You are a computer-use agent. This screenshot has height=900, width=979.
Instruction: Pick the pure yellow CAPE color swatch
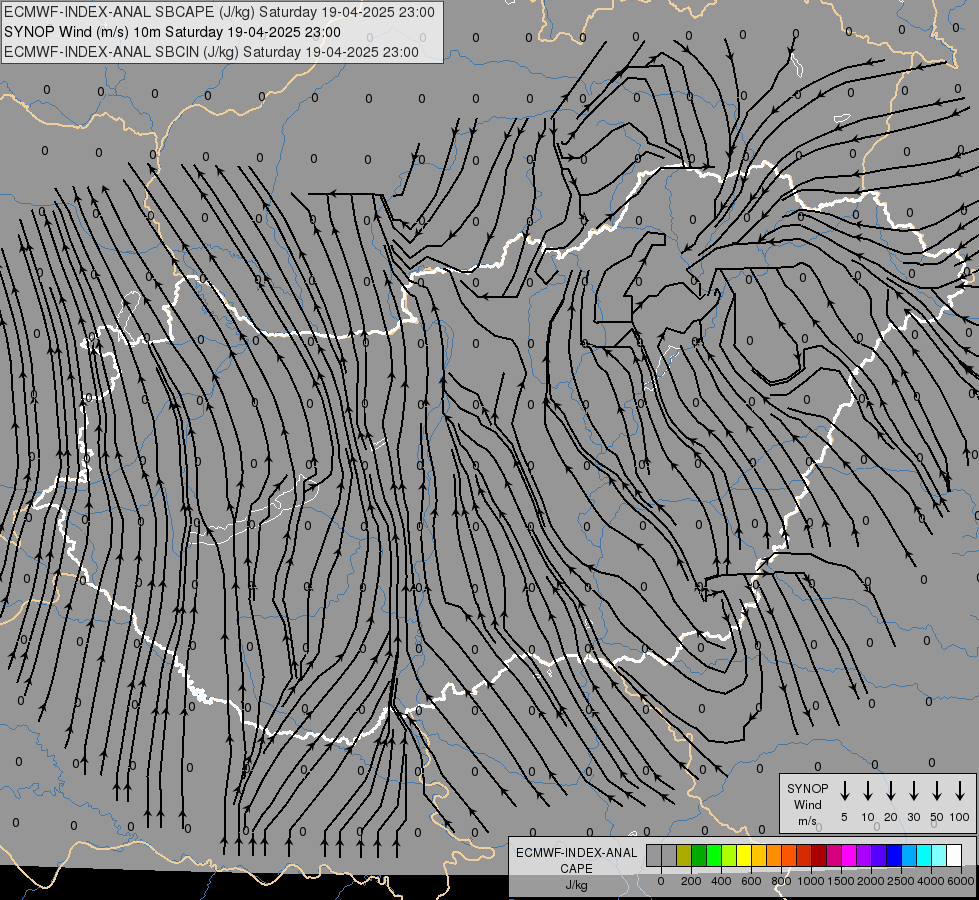click(x=744, y=855)
